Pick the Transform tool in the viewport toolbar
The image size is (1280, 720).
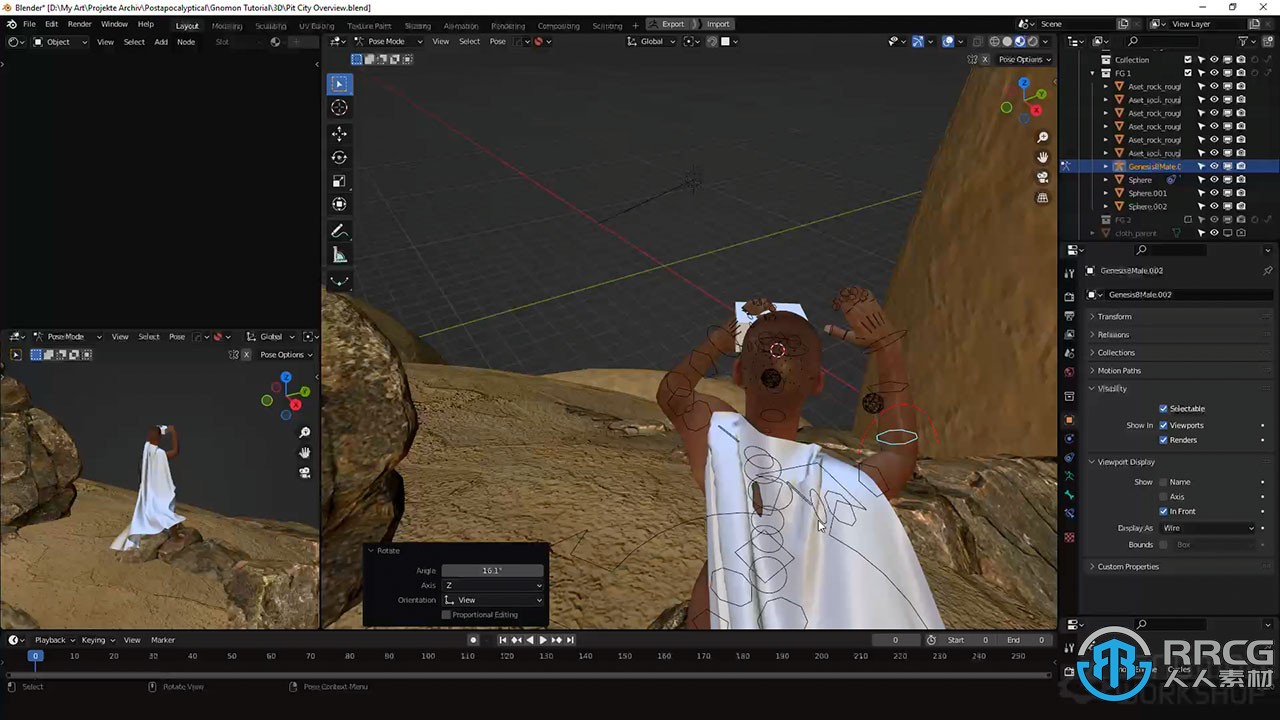coord(339,204)
